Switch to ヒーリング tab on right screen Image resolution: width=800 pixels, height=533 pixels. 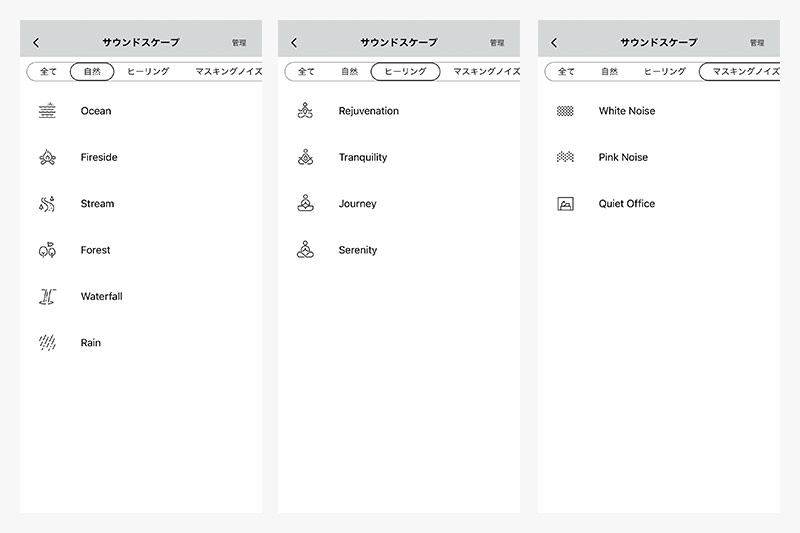[665, 71]
